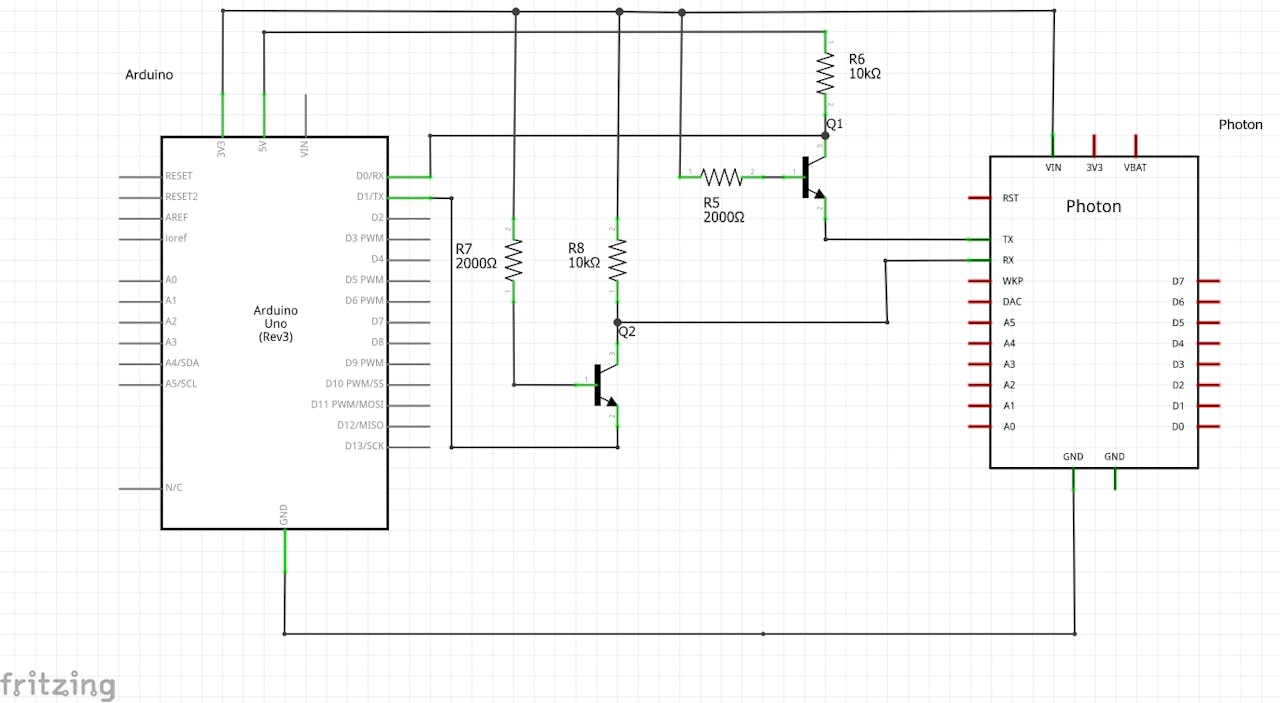The image size is (1280, 703).
Task: Click the R5 2000Ω text label
Action: click(x=723, y=208)
